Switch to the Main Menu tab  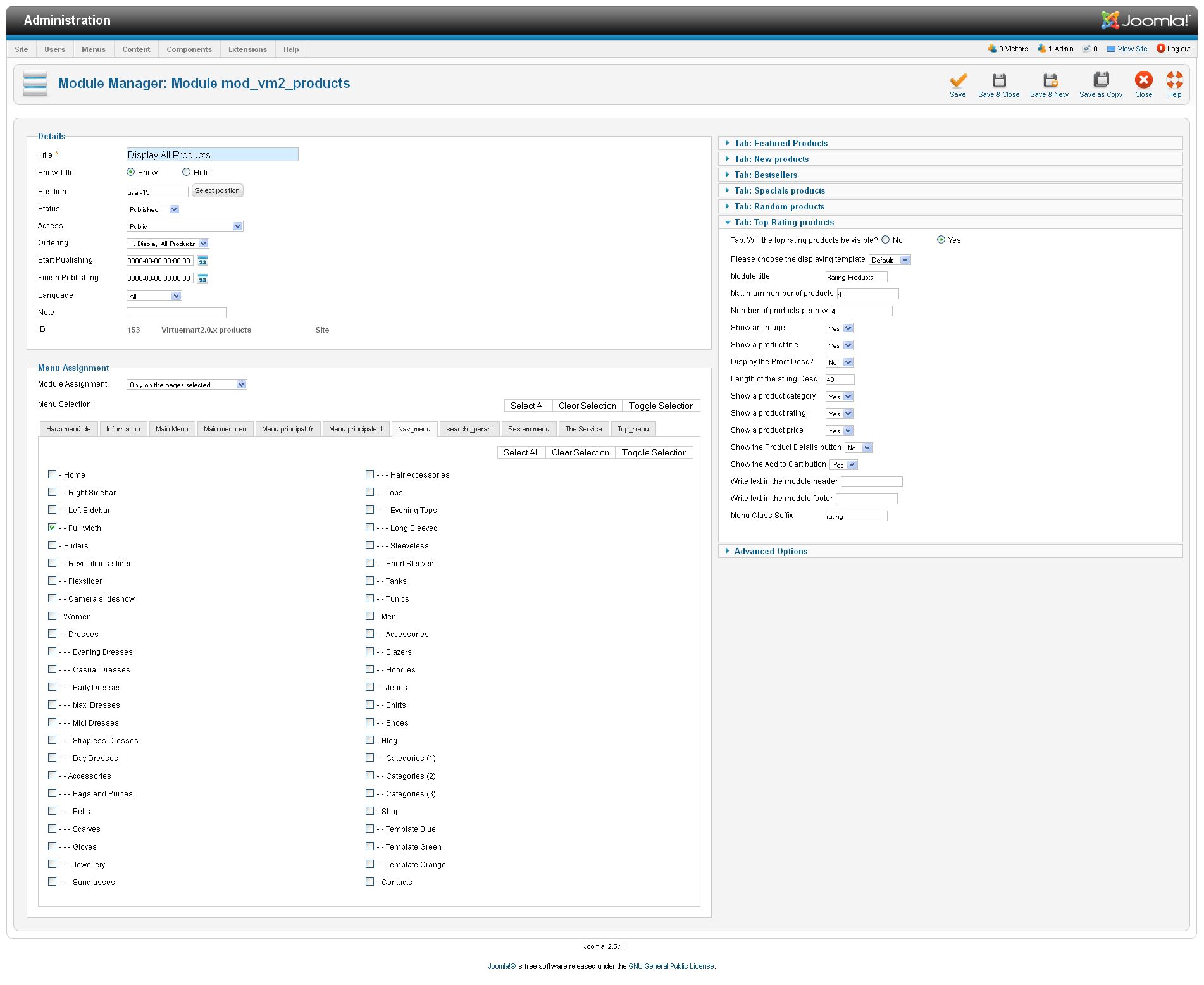pos(171,429)
